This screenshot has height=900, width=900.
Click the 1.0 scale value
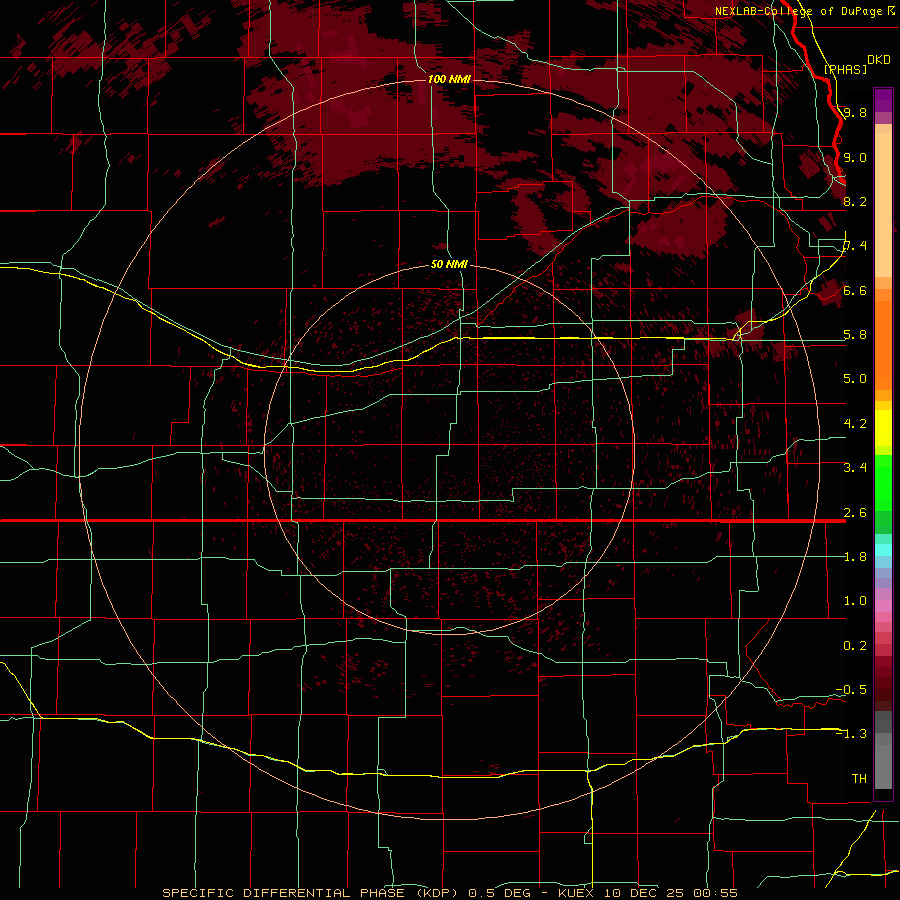855,601
